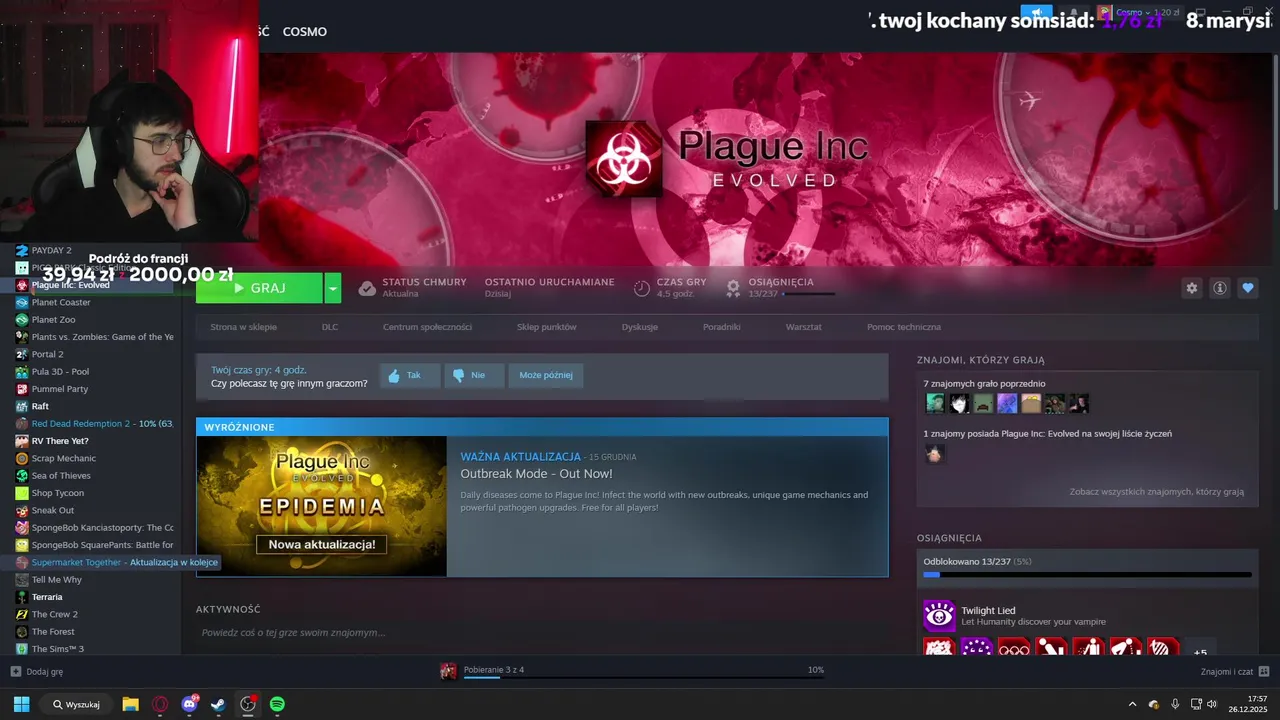Open the Centrum społeczności tab
This screenshot has height=720, width=1280.
pos(427,327)
